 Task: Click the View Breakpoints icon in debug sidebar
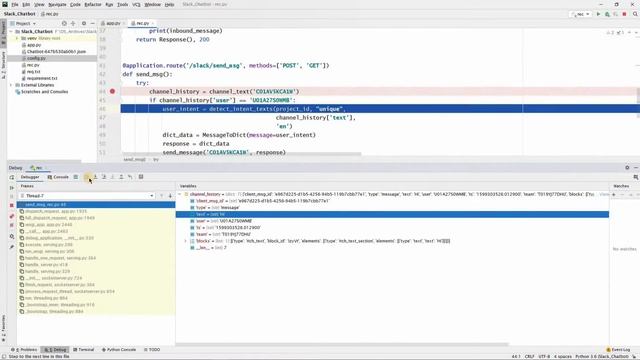(11, 216)
